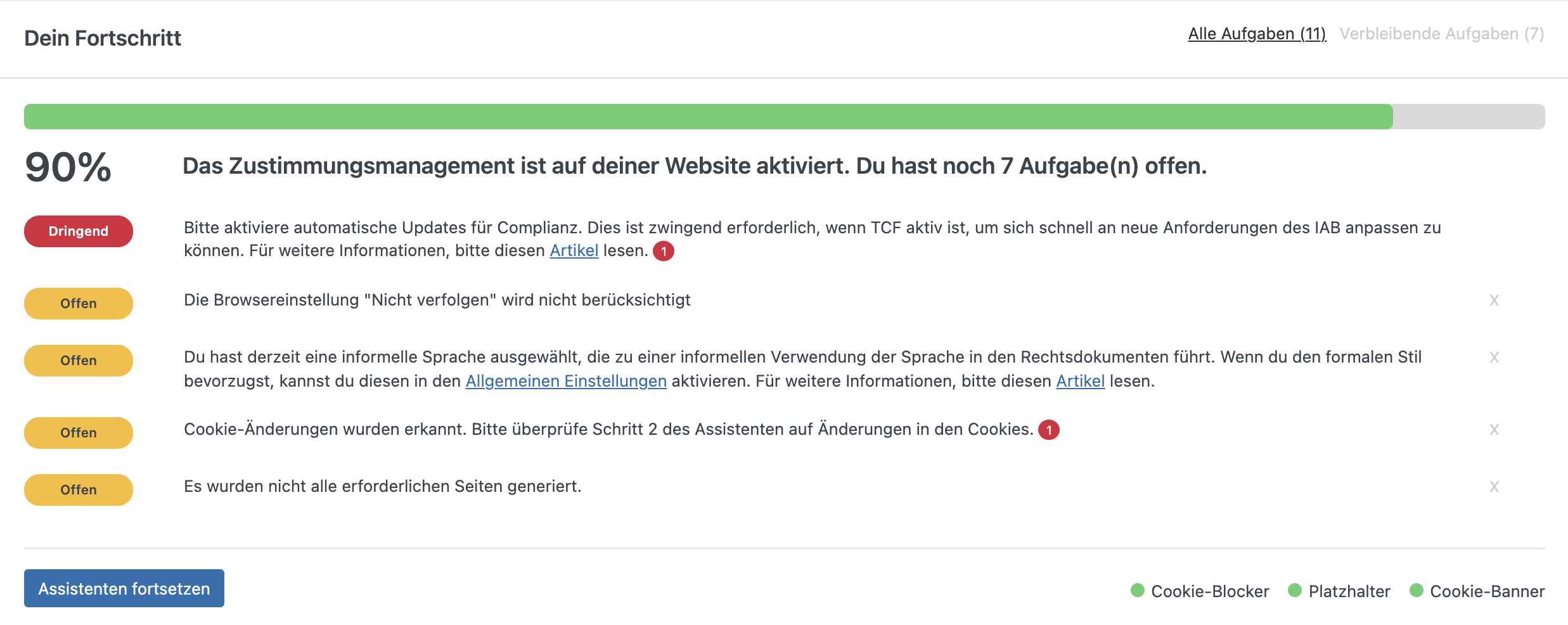
Task: Open the Allgemeinen Einstellungen link
Action: [x=566, y=381]
